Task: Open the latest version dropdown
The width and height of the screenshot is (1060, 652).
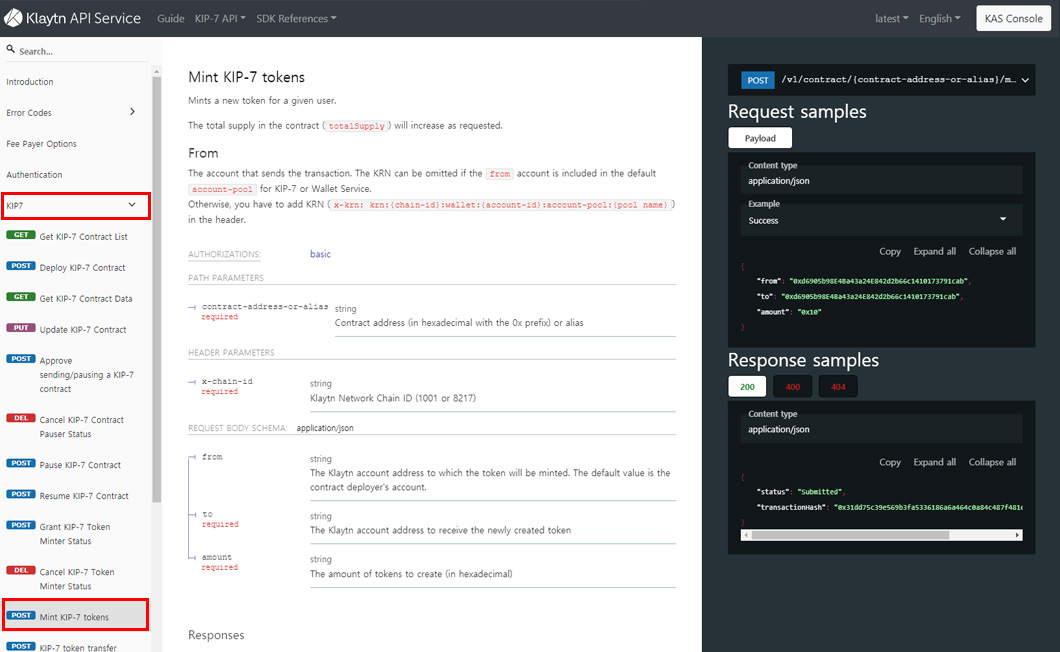Action: tap(891, 18)
